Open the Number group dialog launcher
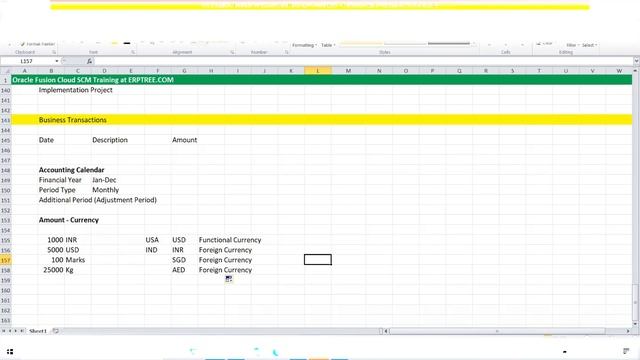 (287, 52)
